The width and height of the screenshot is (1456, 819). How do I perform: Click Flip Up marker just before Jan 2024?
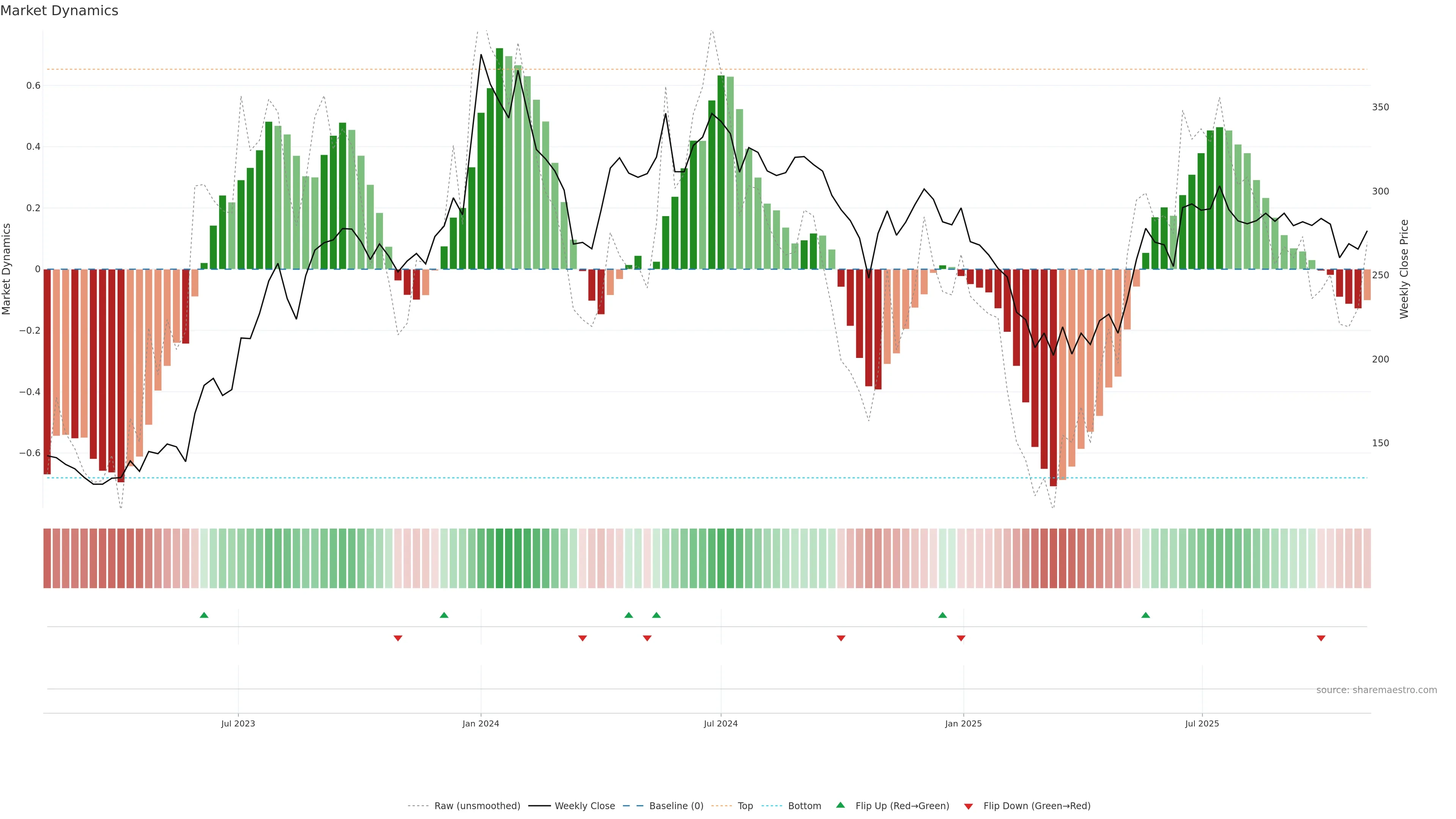tap(444, 615)
